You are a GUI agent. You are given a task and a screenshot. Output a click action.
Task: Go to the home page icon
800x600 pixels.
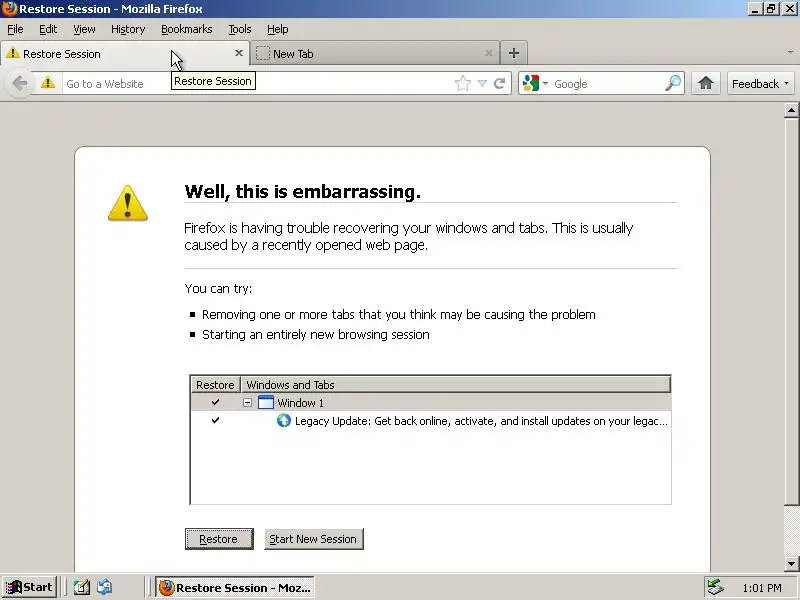[706, 83]
